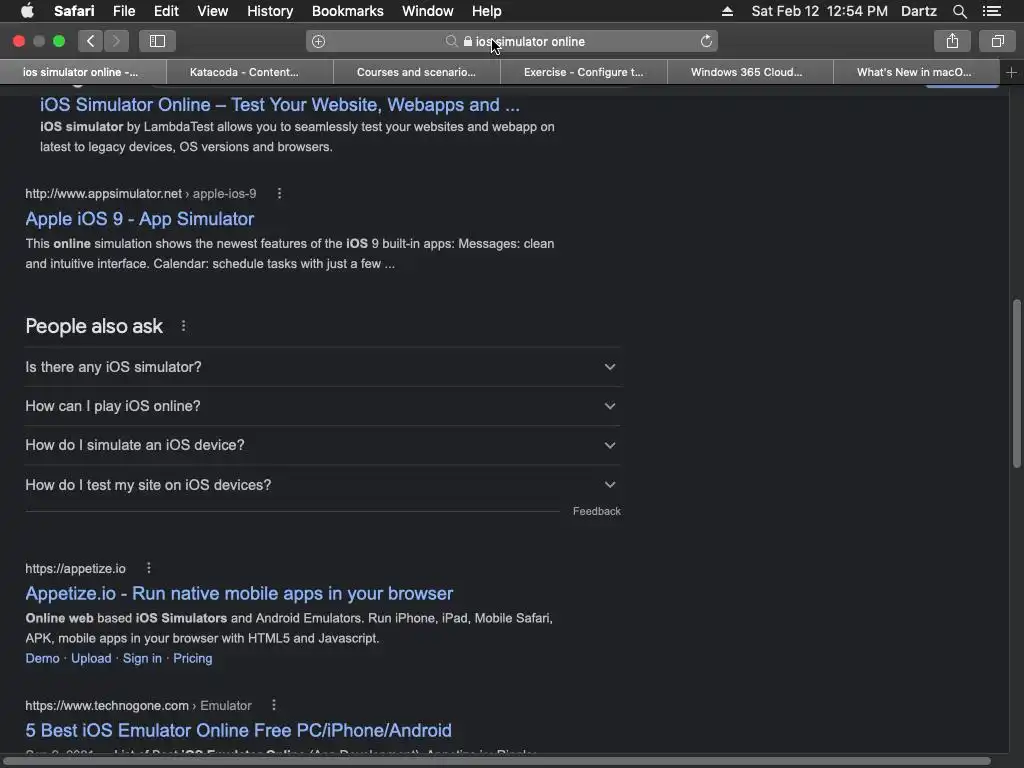Add a new tab with plus button
1024x768 pixels.
[x=1011, y=72]
